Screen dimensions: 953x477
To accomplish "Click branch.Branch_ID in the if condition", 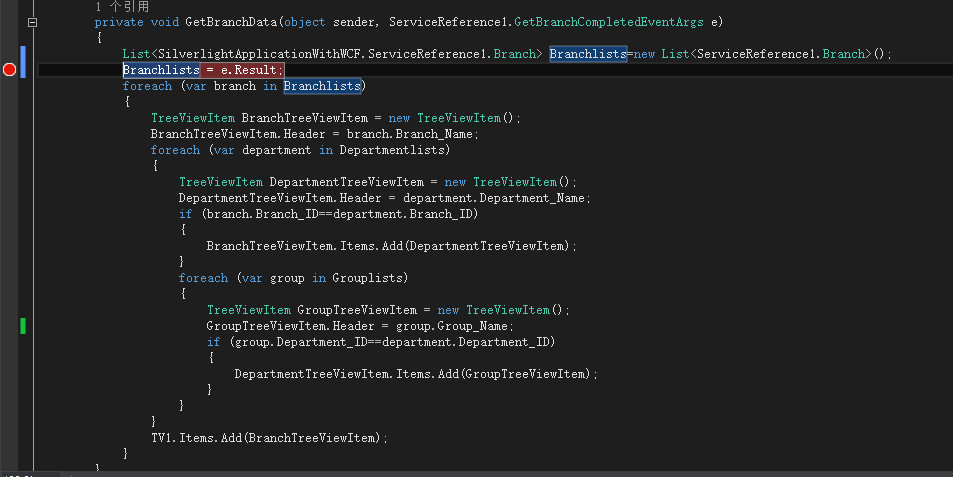I will (262, 214).
